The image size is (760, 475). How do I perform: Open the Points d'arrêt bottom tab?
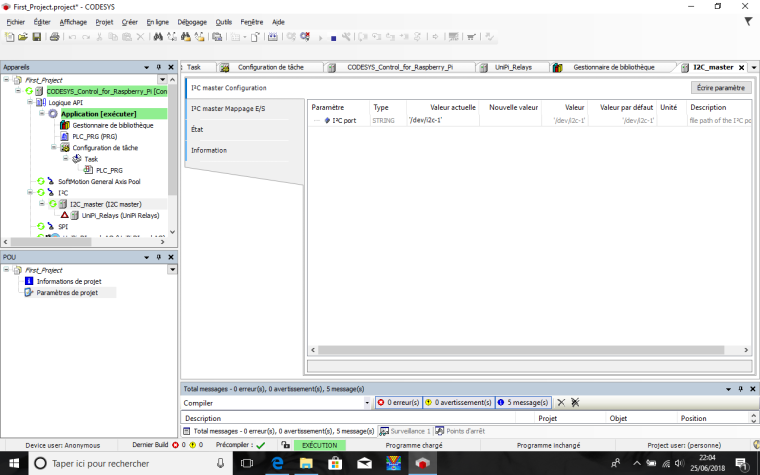[x=460, y=431]
